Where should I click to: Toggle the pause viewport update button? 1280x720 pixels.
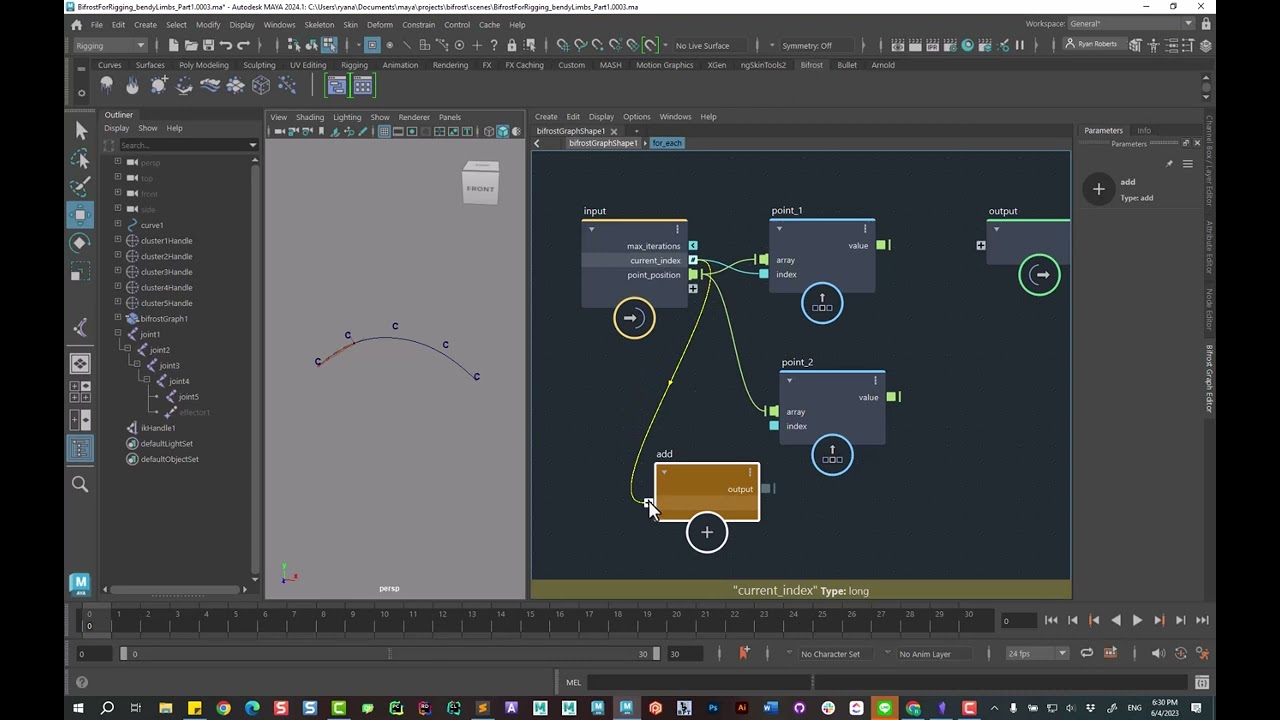tap(1019, 45)
